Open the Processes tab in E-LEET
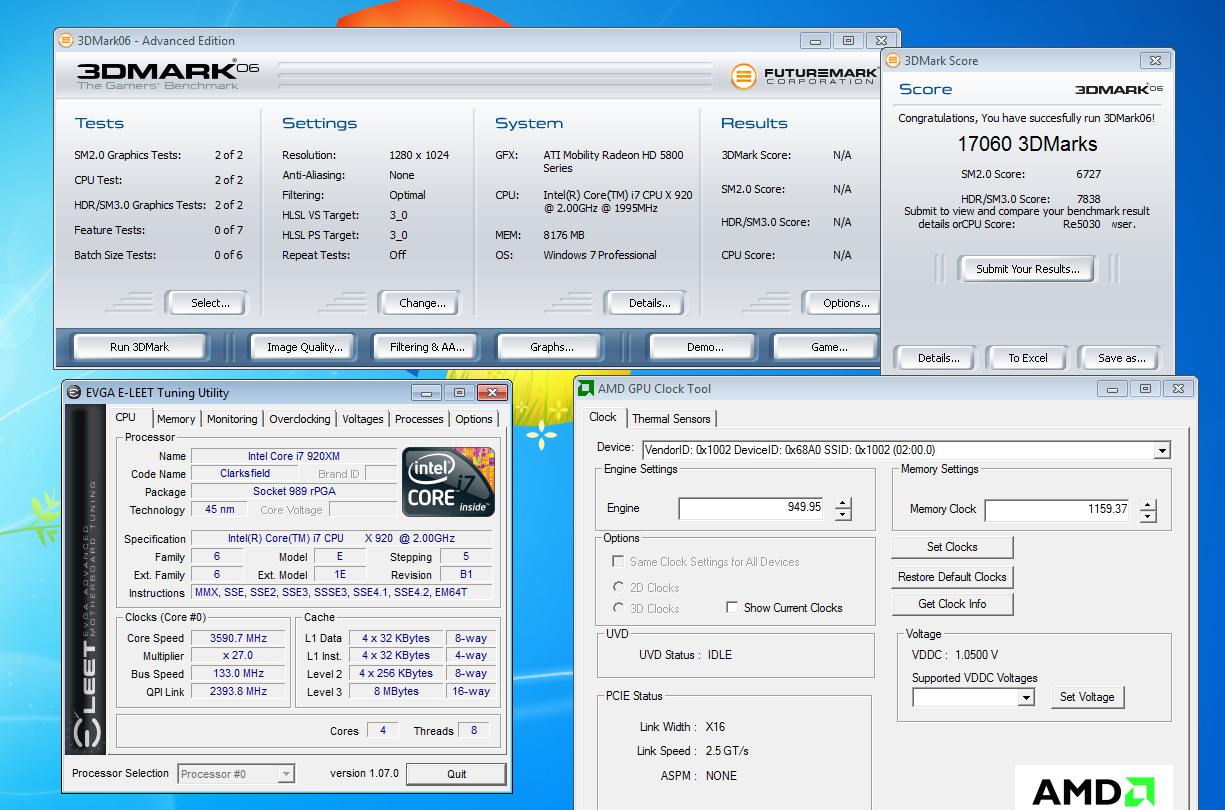This screenshot has width=1225, height=810. [419, 419]
